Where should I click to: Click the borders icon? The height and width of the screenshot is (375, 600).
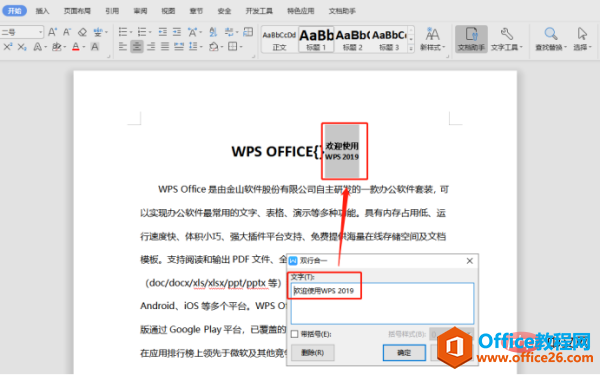pyautogui.click(x=232, y=47)
